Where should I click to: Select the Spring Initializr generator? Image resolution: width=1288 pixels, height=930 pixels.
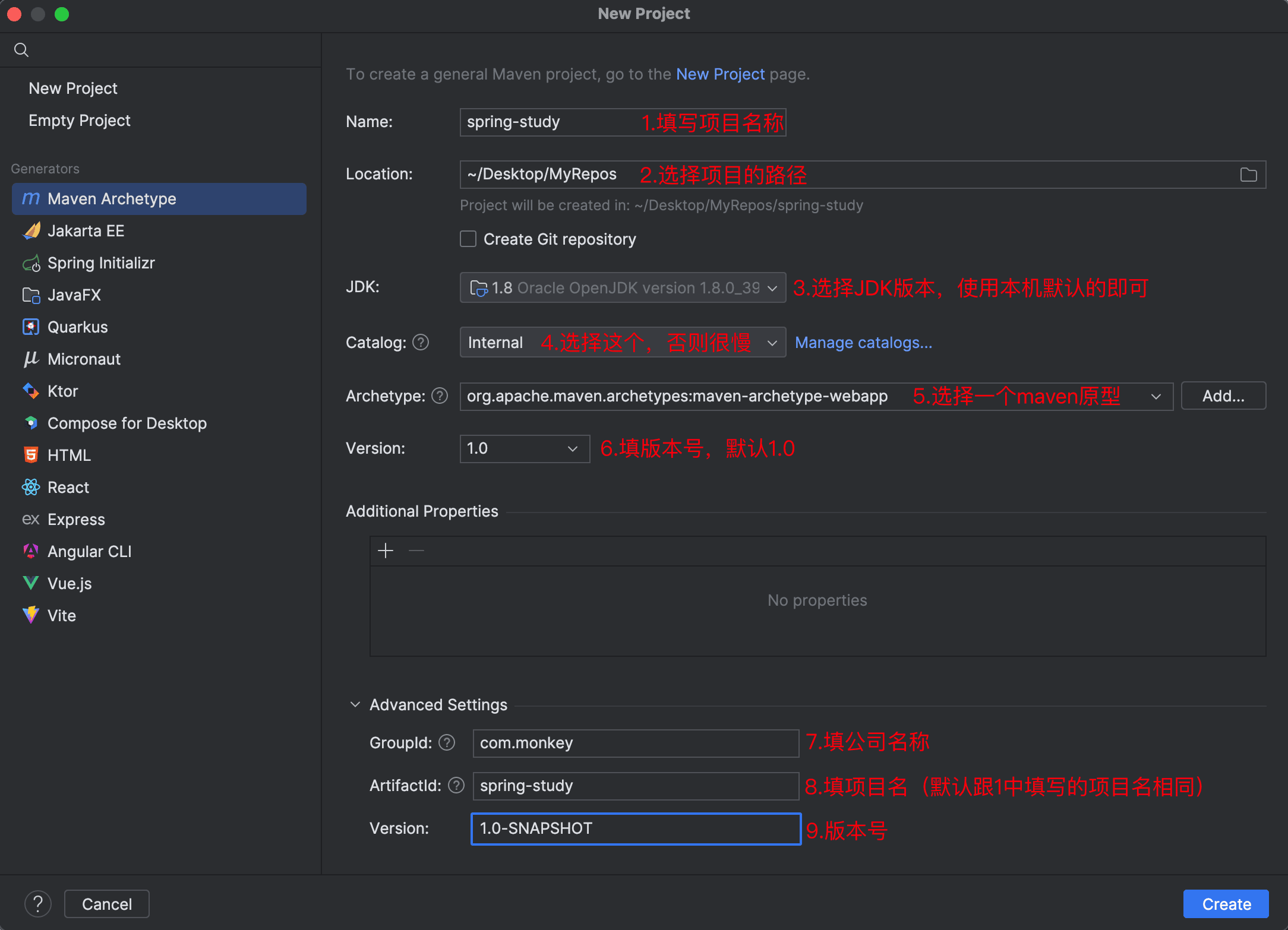[x=159, y=262]
